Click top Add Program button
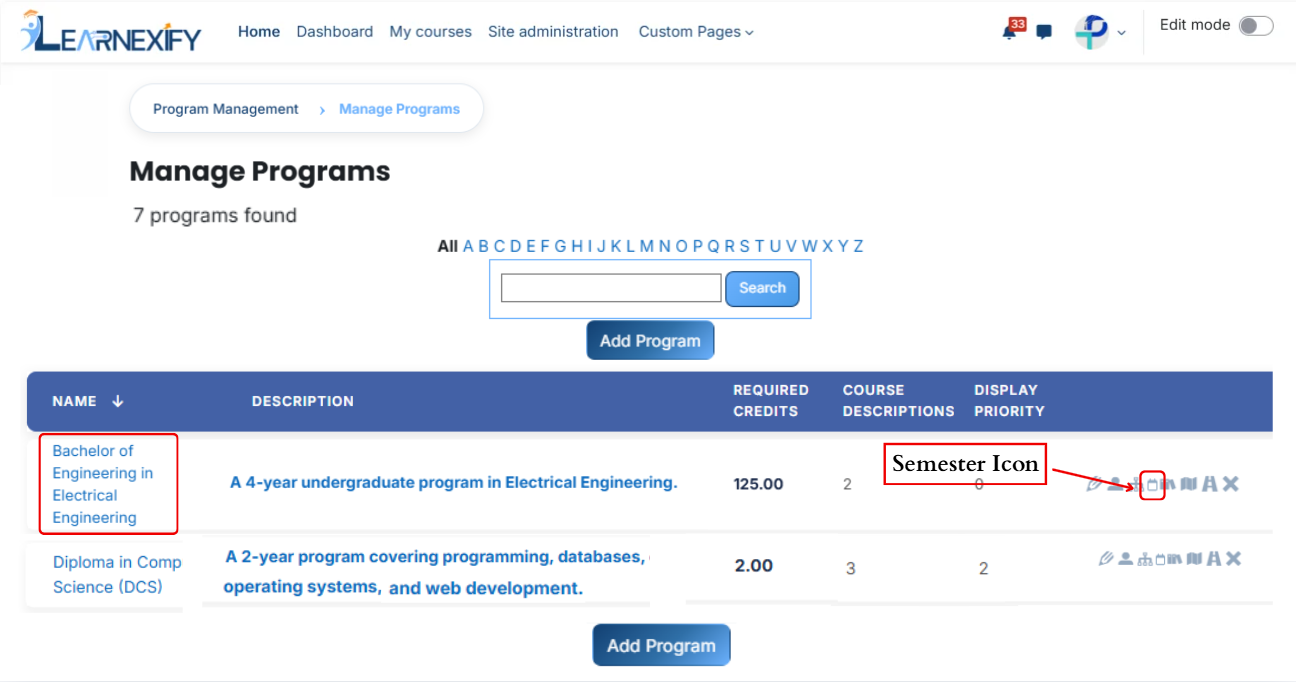 650,340
